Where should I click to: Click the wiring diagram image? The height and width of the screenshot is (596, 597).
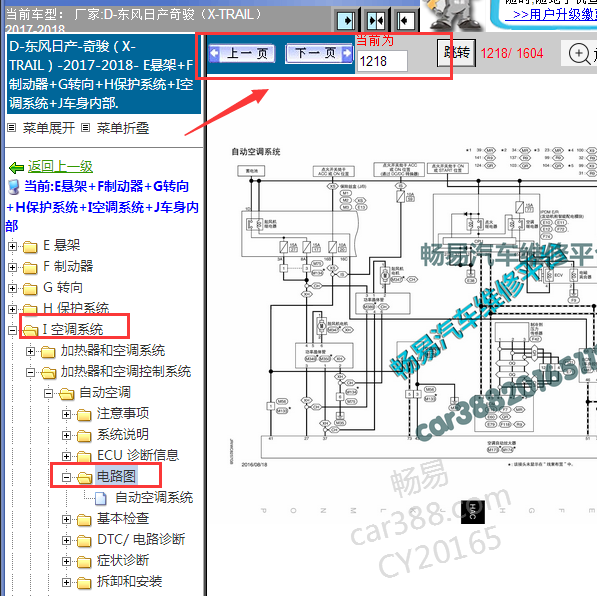pos(413,307)
